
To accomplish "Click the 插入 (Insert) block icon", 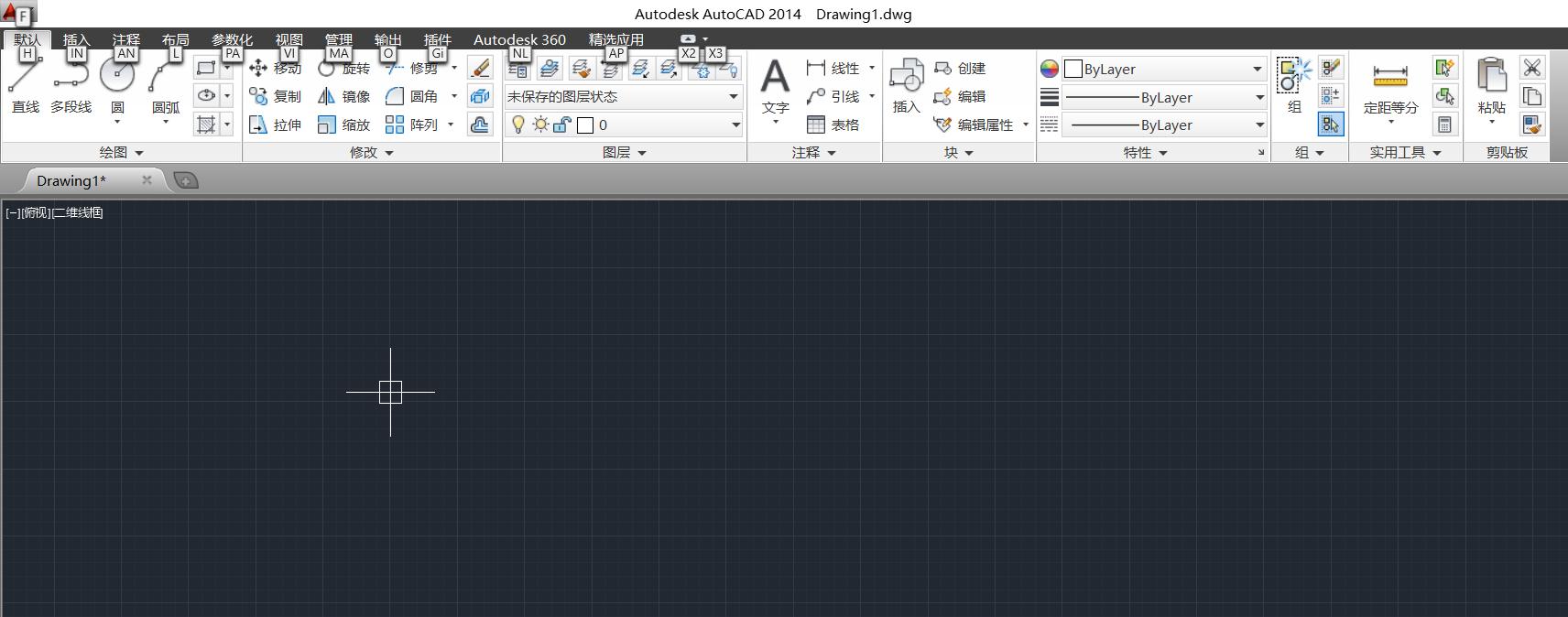I will tap(906, 85).
